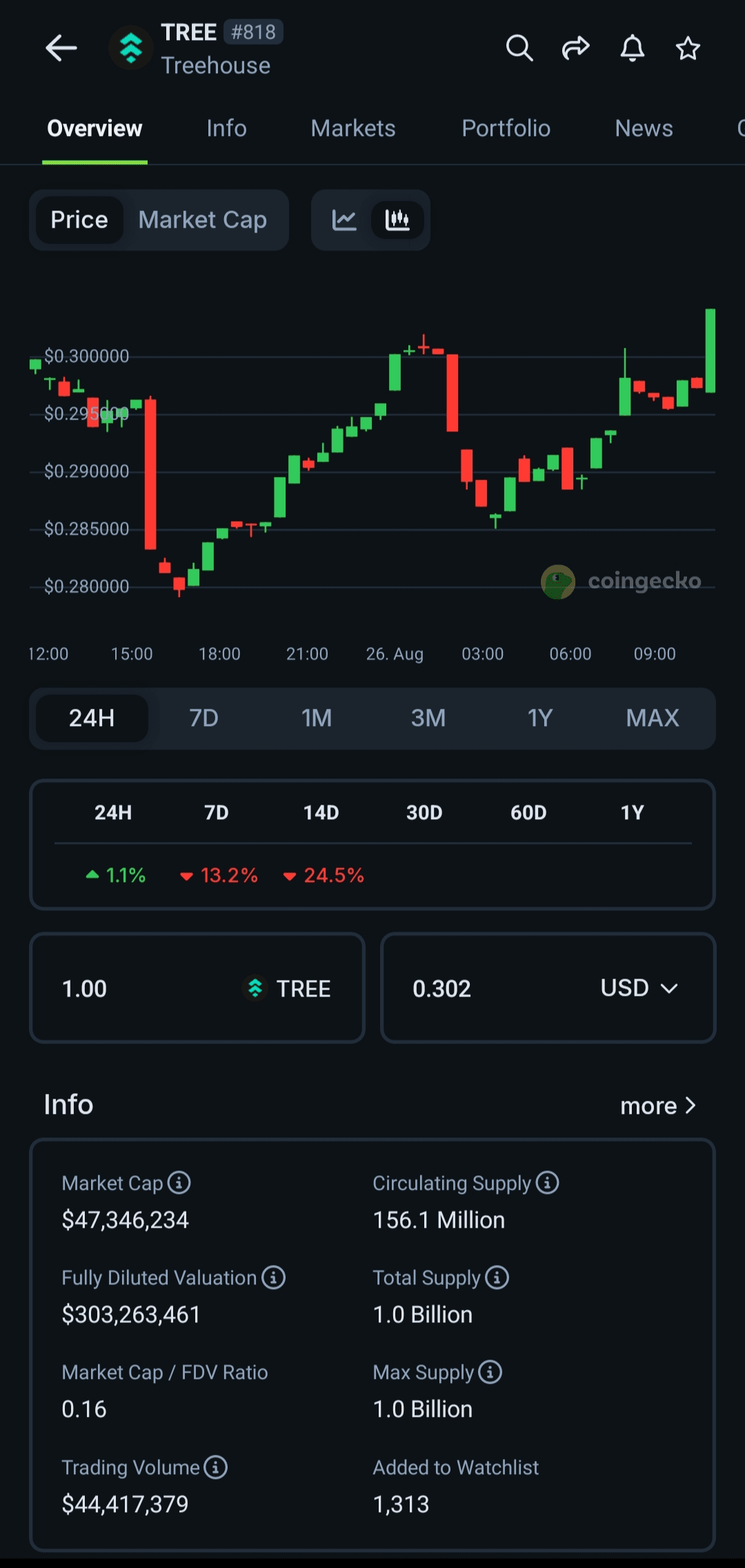Open the search magnifier icon
Image resolution: width=745 pixels, height=1568 pixels.
tap(519, 48)
